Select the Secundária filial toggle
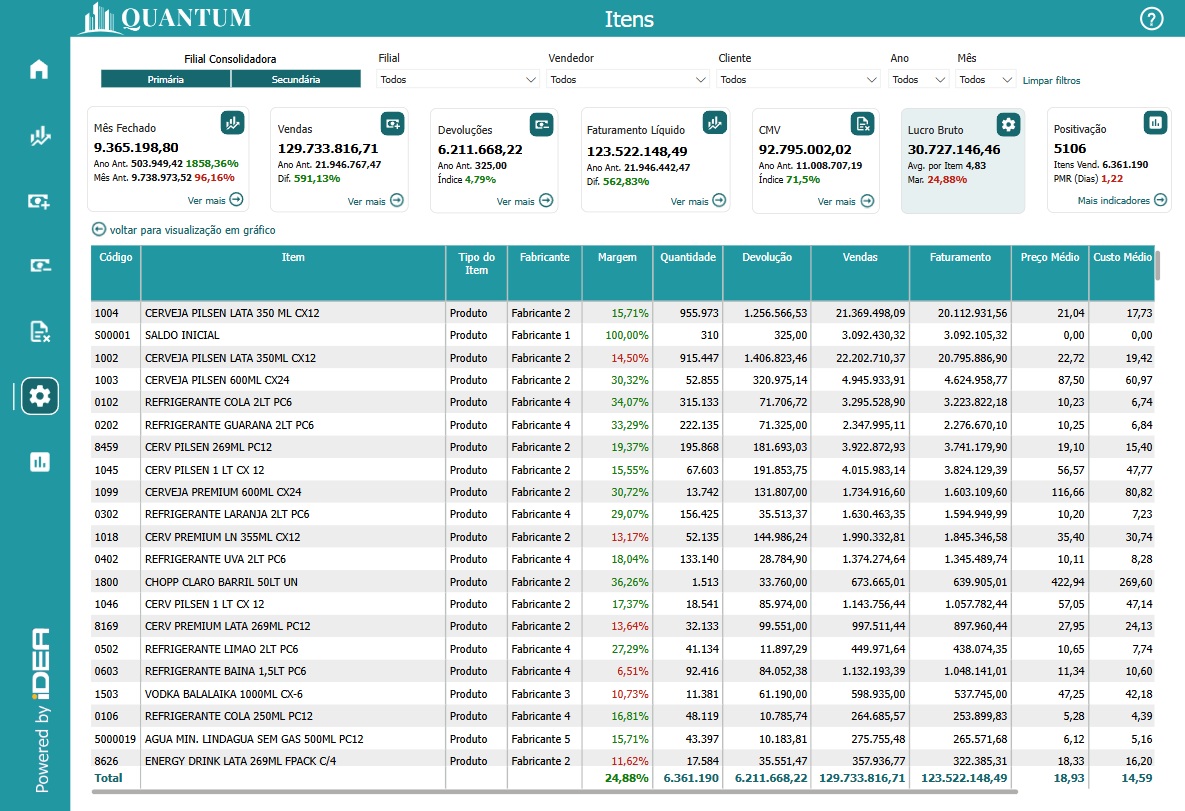The height and width of the screenshot is (811, 1185). [296, 79]
